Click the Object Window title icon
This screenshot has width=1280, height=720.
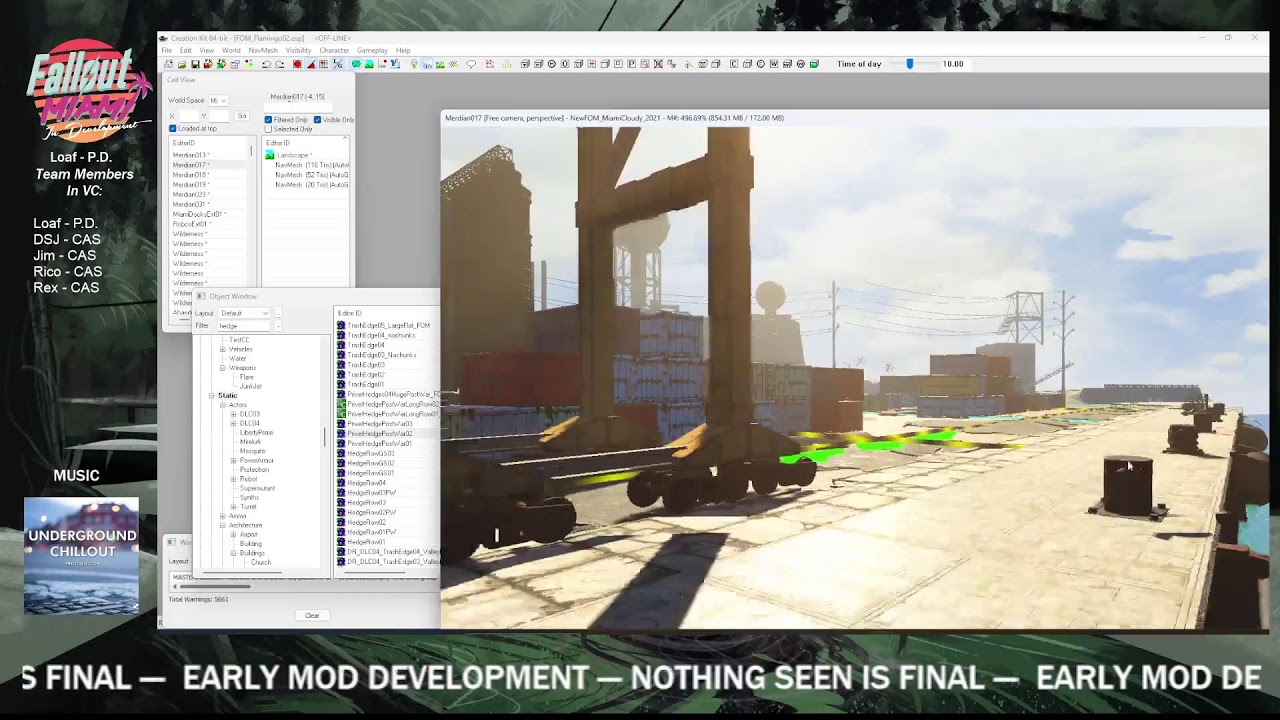point(201,296)
